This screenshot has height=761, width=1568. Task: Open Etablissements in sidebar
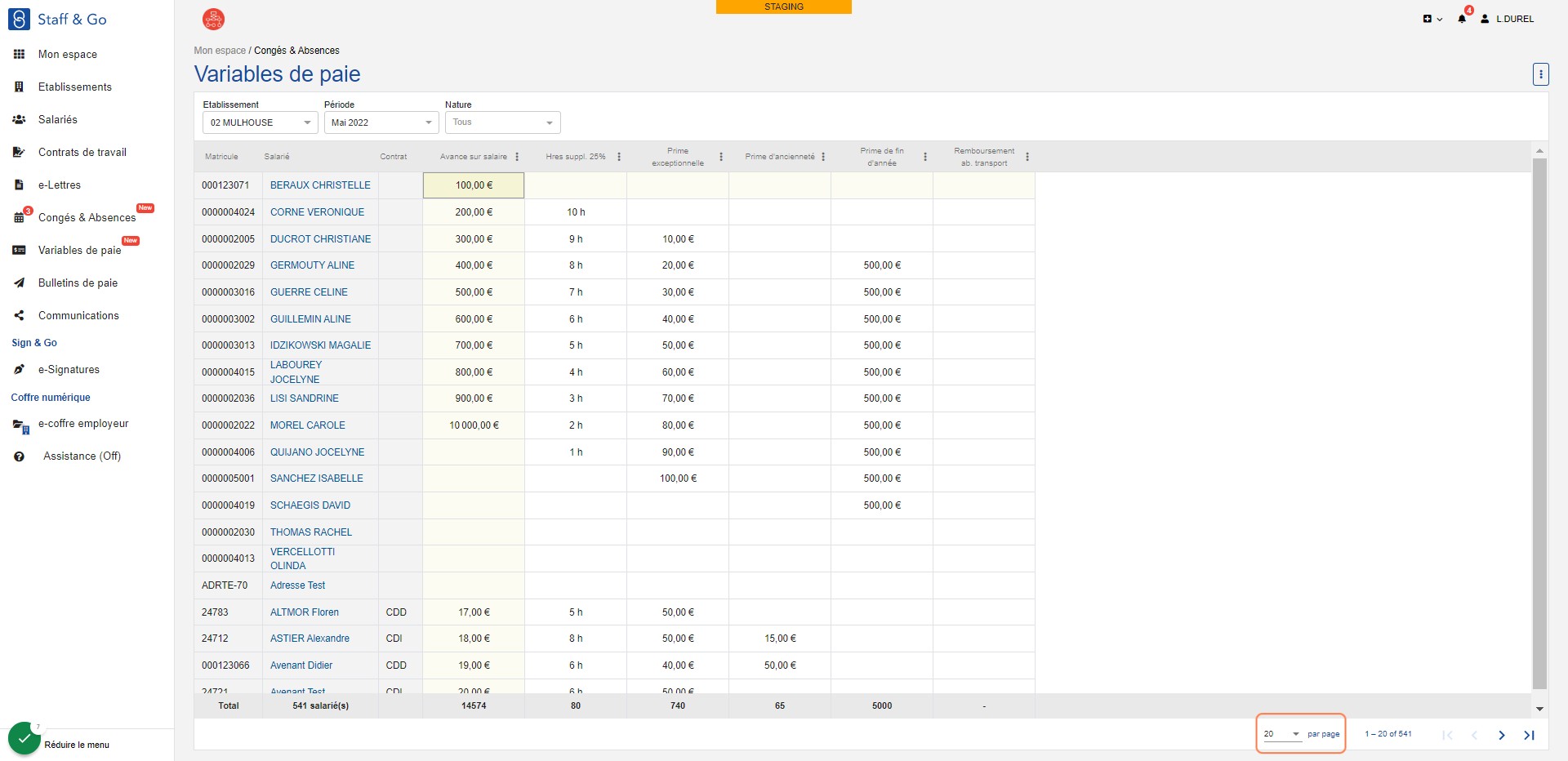[x=75, y=87]
